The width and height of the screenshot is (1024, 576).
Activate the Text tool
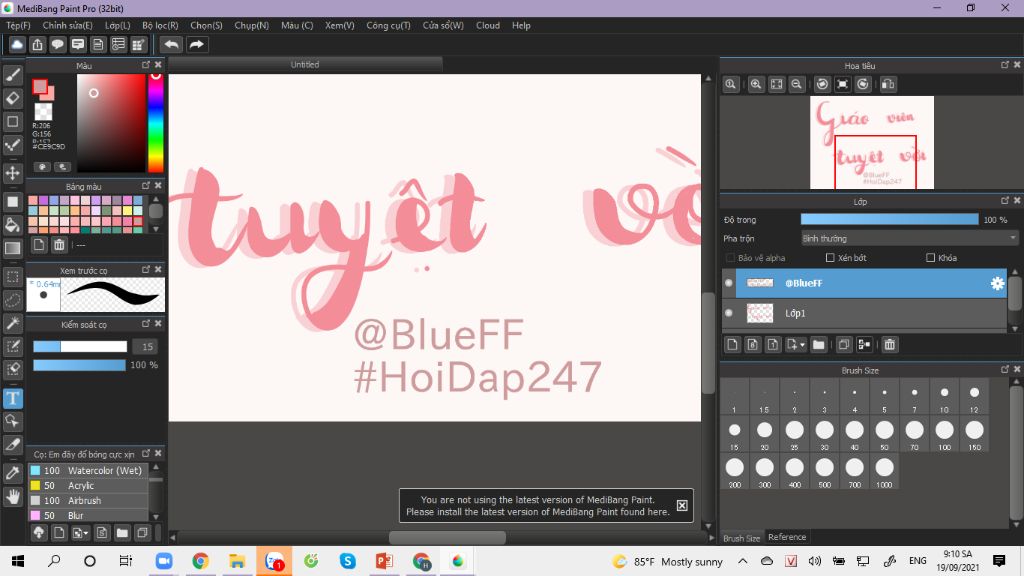click(12, 398)
